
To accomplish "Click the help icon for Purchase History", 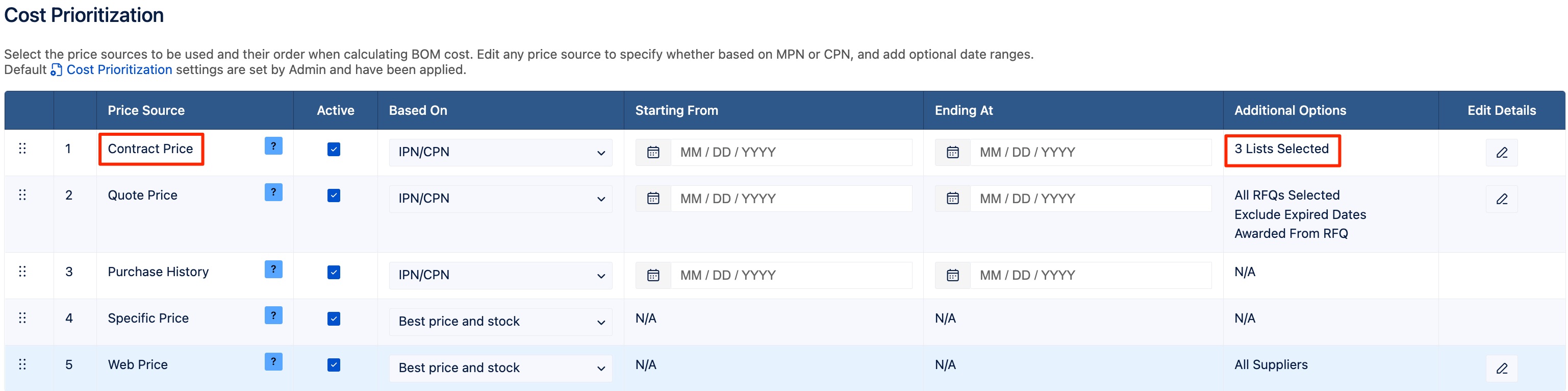I will click(x=273, y=269).
